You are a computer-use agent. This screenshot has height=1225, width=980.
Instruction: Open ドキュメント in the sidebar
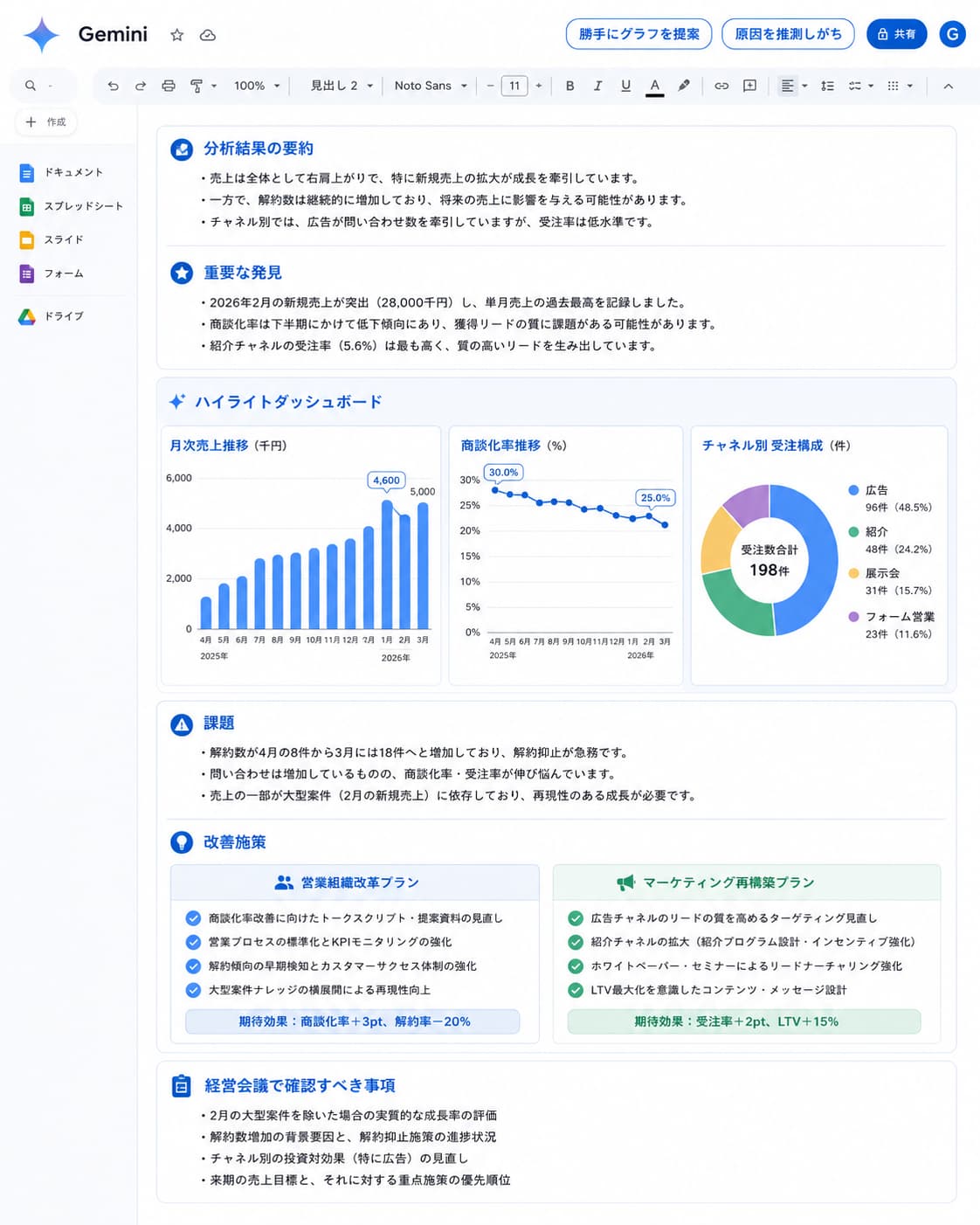tap(61, 173)
